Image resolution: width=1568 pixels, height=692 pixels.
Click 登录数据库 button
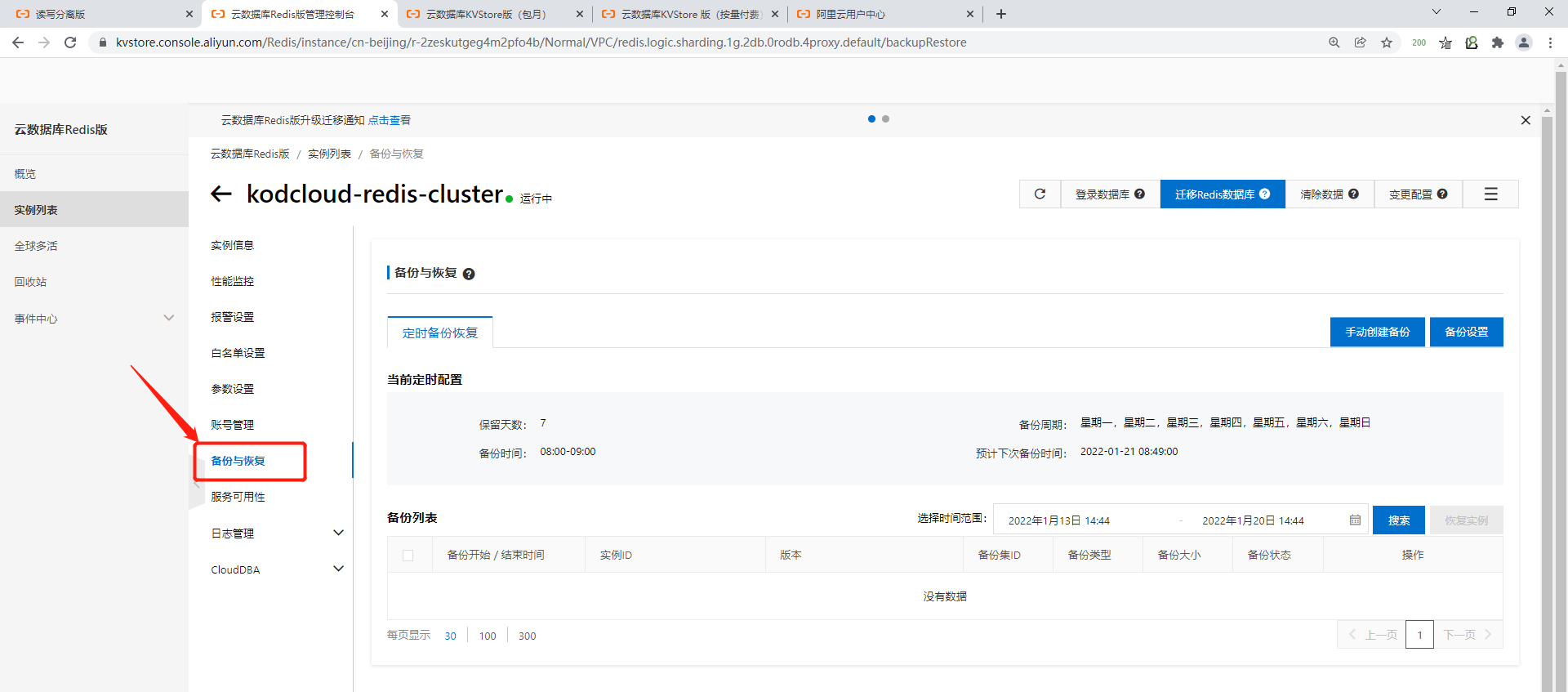(1111, 194)
